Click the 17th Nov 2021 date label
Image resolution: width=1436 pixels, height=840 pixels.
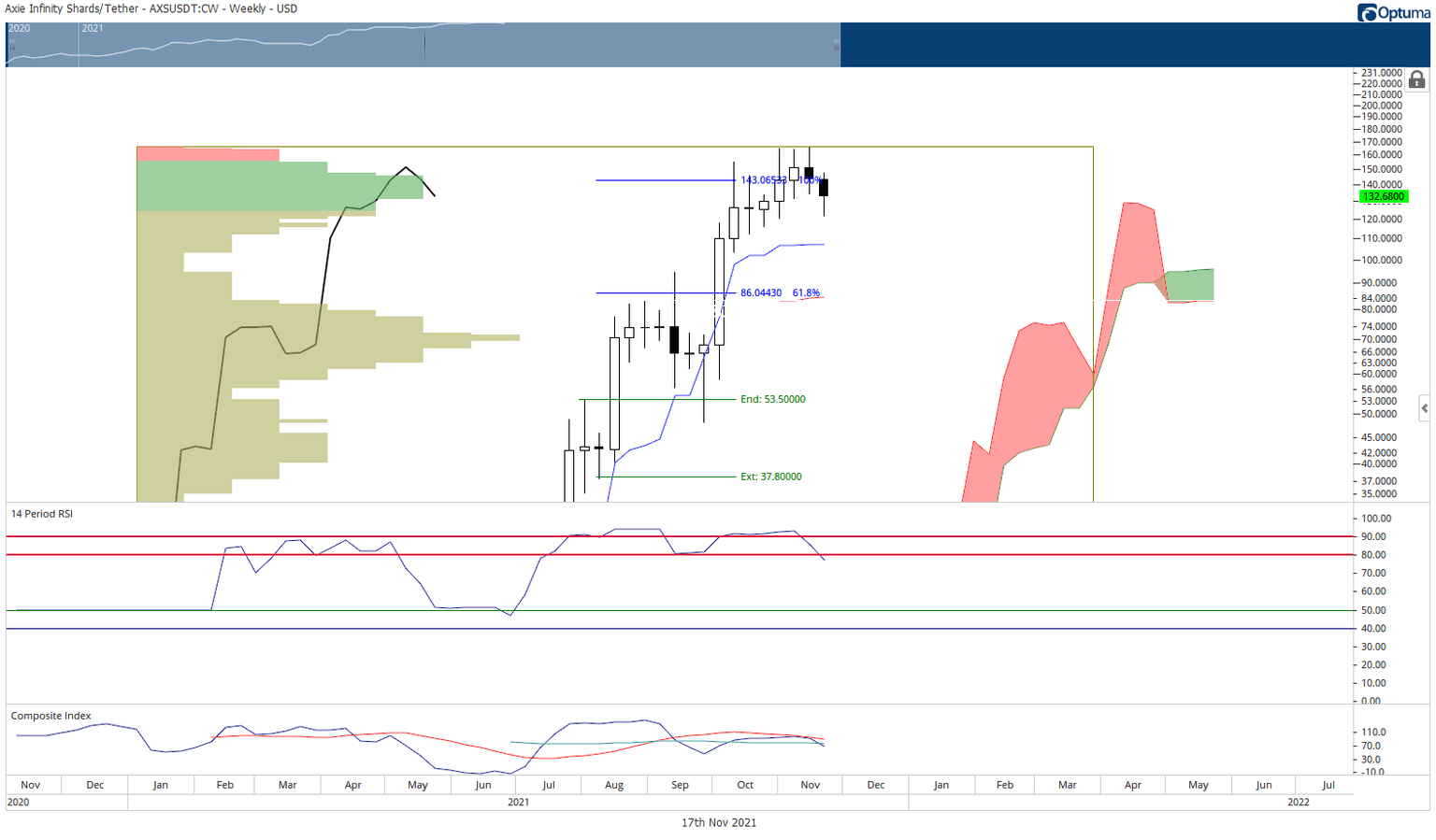[x=719, y=822]
